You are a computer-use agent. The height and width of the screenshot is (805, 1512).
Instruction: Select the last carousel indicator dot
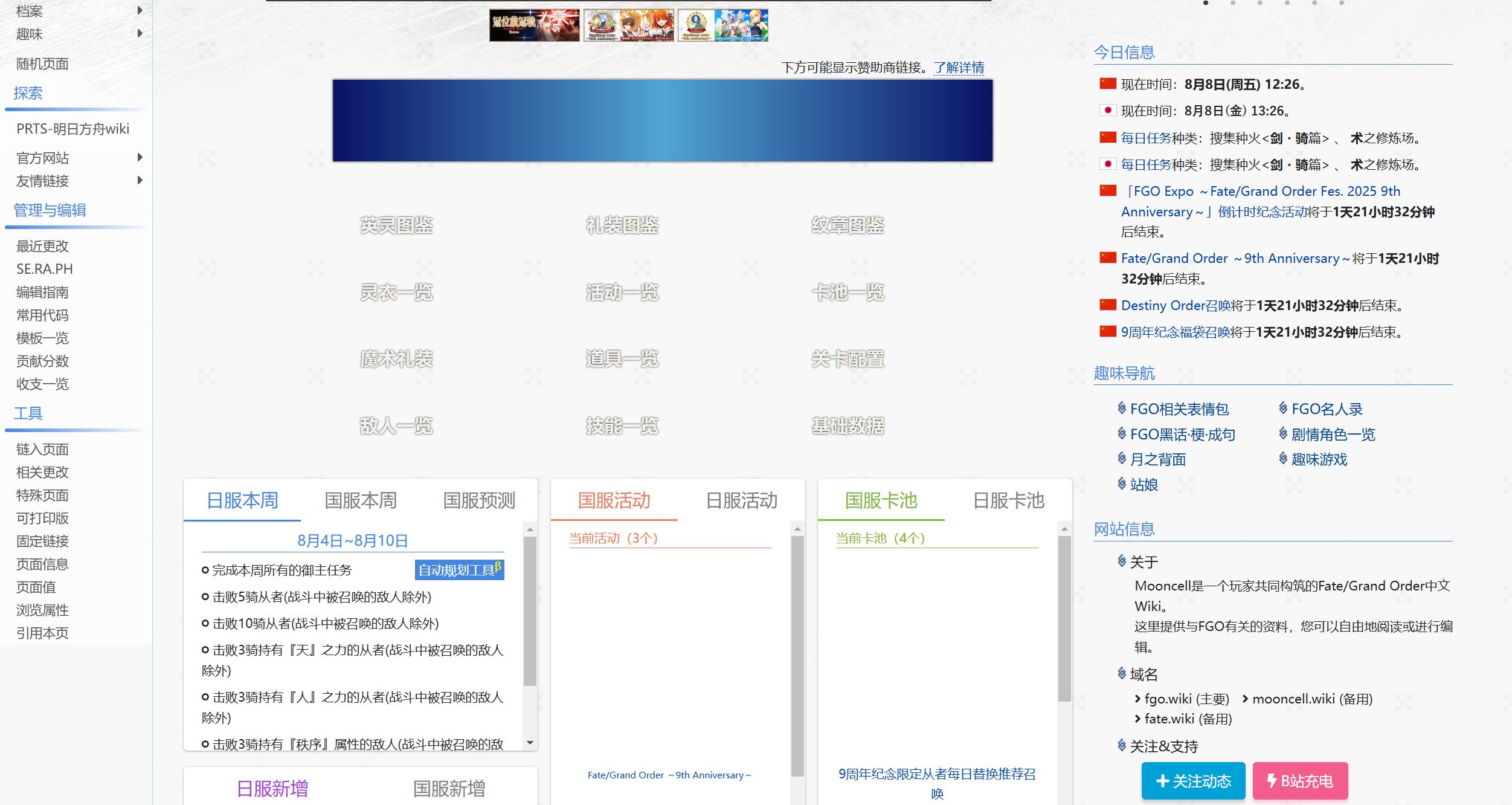(1342, 3)
